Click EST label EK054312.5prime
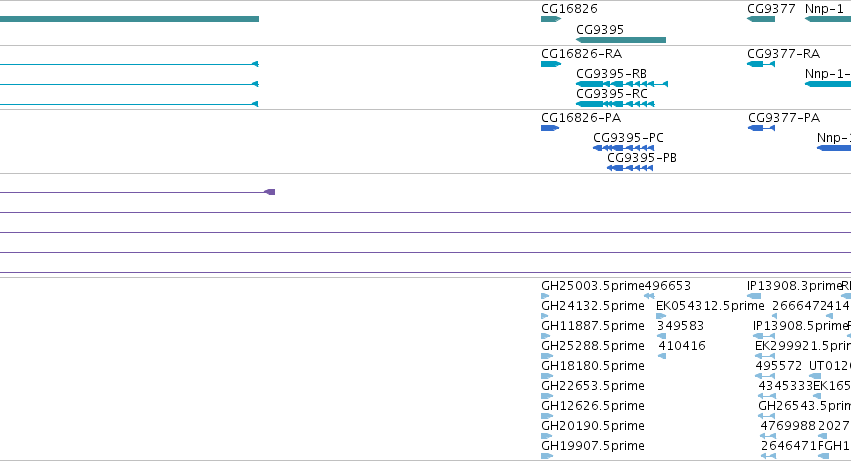This screenshot has width=851, height=461. 710,306
